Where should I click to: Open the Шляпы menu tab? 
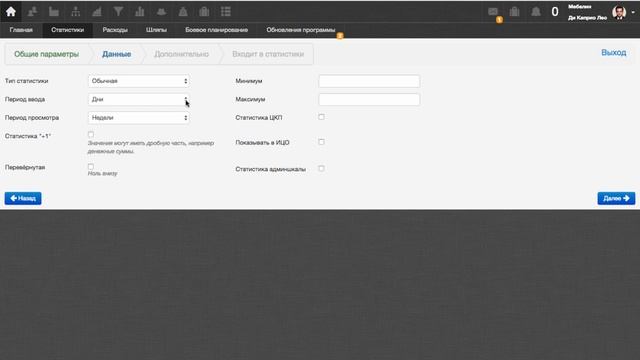[x=156, y=30]
